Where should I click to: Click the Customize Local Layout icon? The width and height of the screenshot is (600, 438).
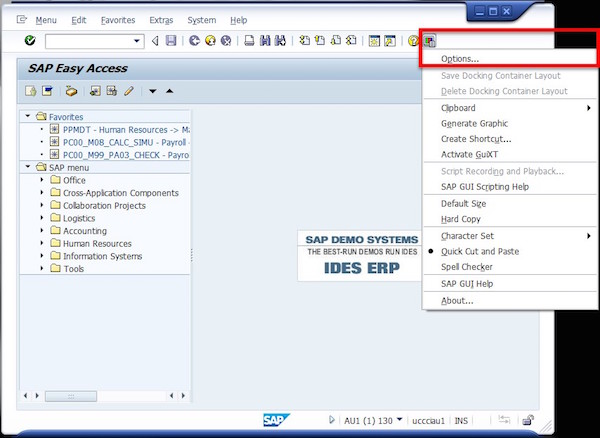[x=429, y=41]
